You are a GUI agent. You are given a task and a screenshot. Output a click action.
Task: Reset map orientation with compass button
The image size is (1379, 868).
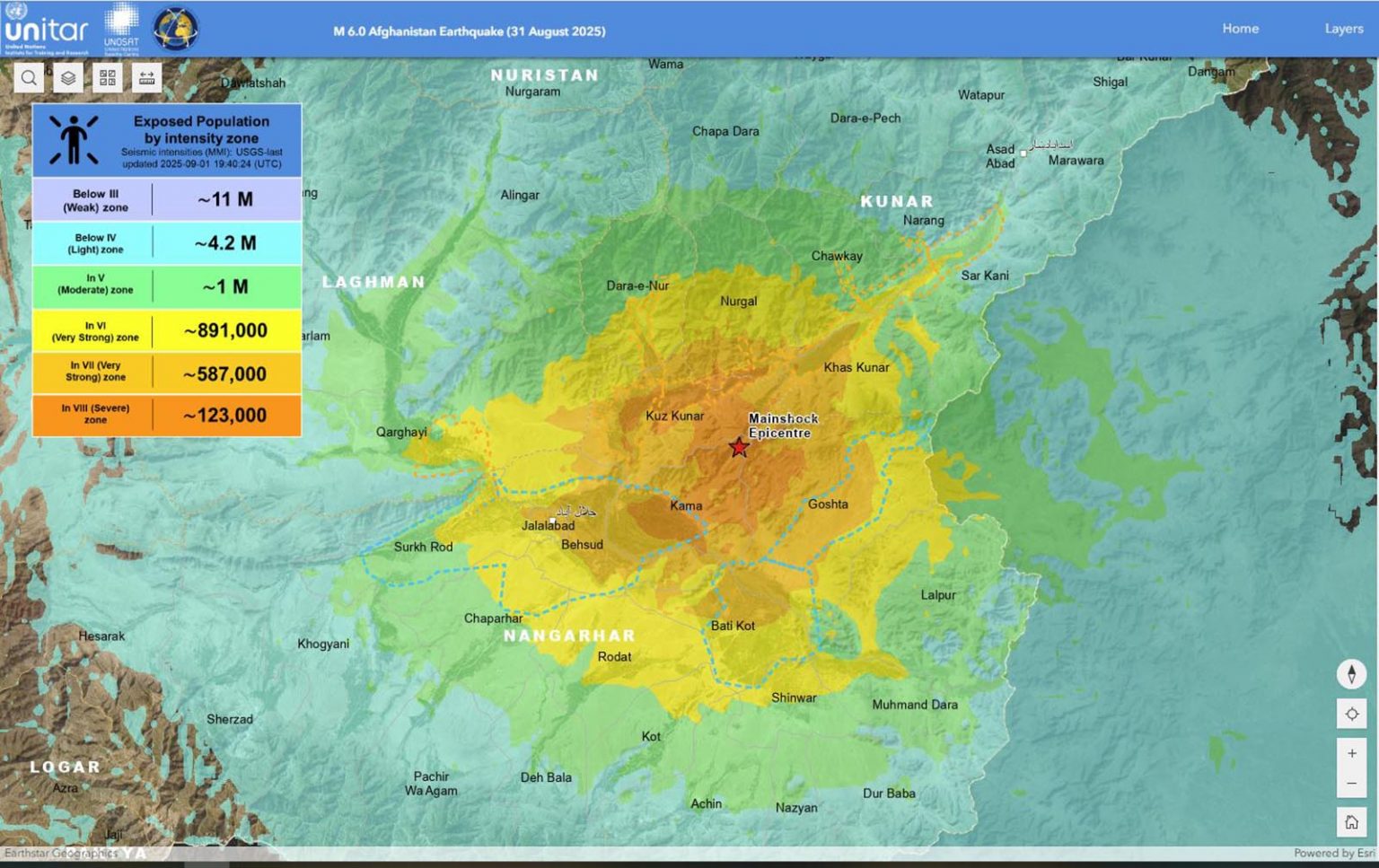(1351, 674)
